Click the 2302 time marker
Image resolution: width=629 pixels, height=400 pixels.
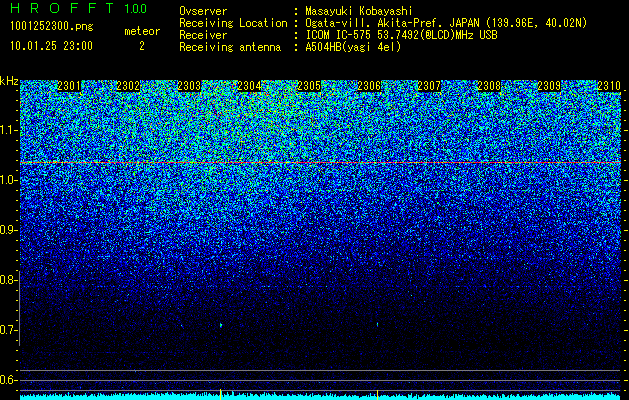tap(128, 86)
